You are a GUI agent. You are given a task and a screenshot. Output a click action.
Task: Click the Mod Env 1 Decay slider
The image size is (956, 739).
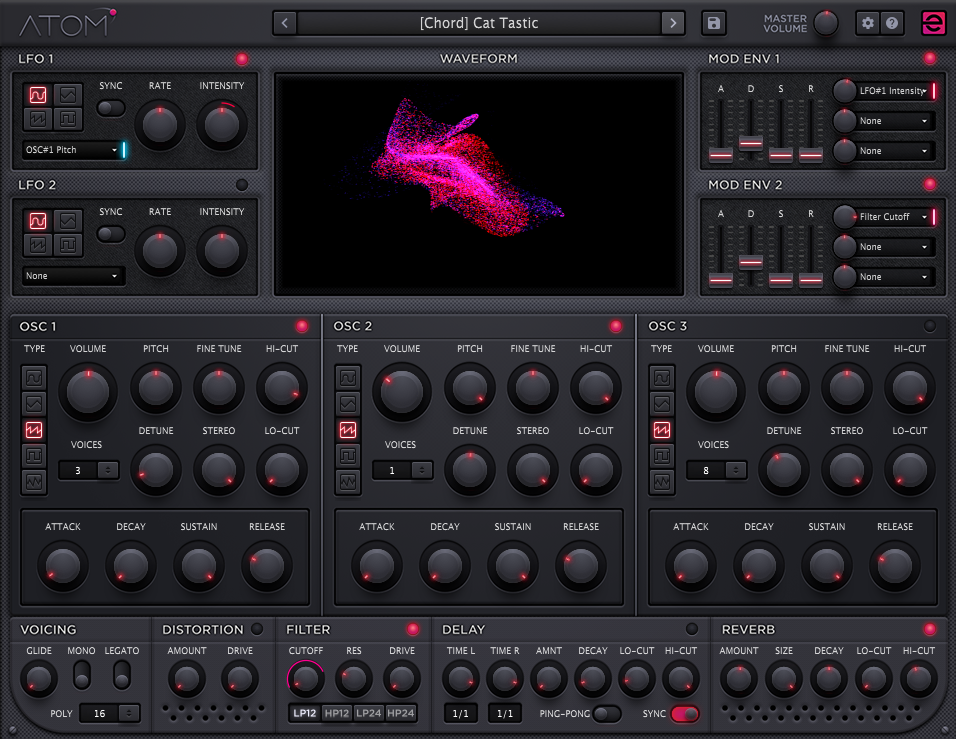click(x=751, y=143)
